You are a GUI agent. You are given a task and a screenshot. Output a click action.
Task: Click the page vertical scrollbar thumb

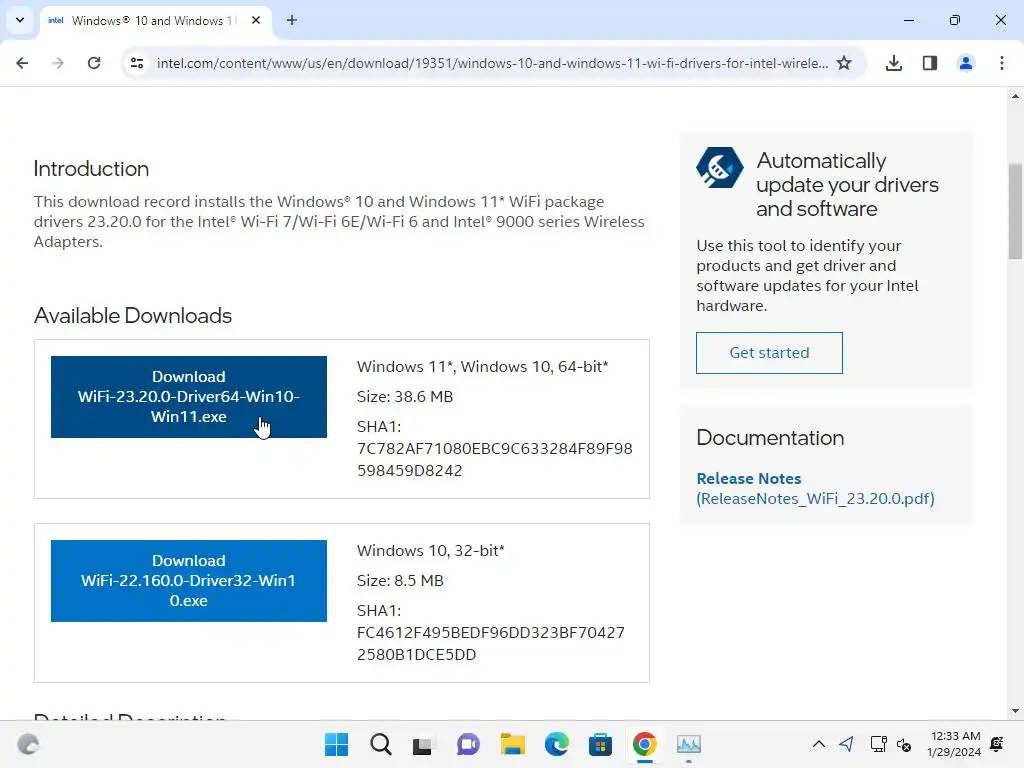click(1015, 211)
